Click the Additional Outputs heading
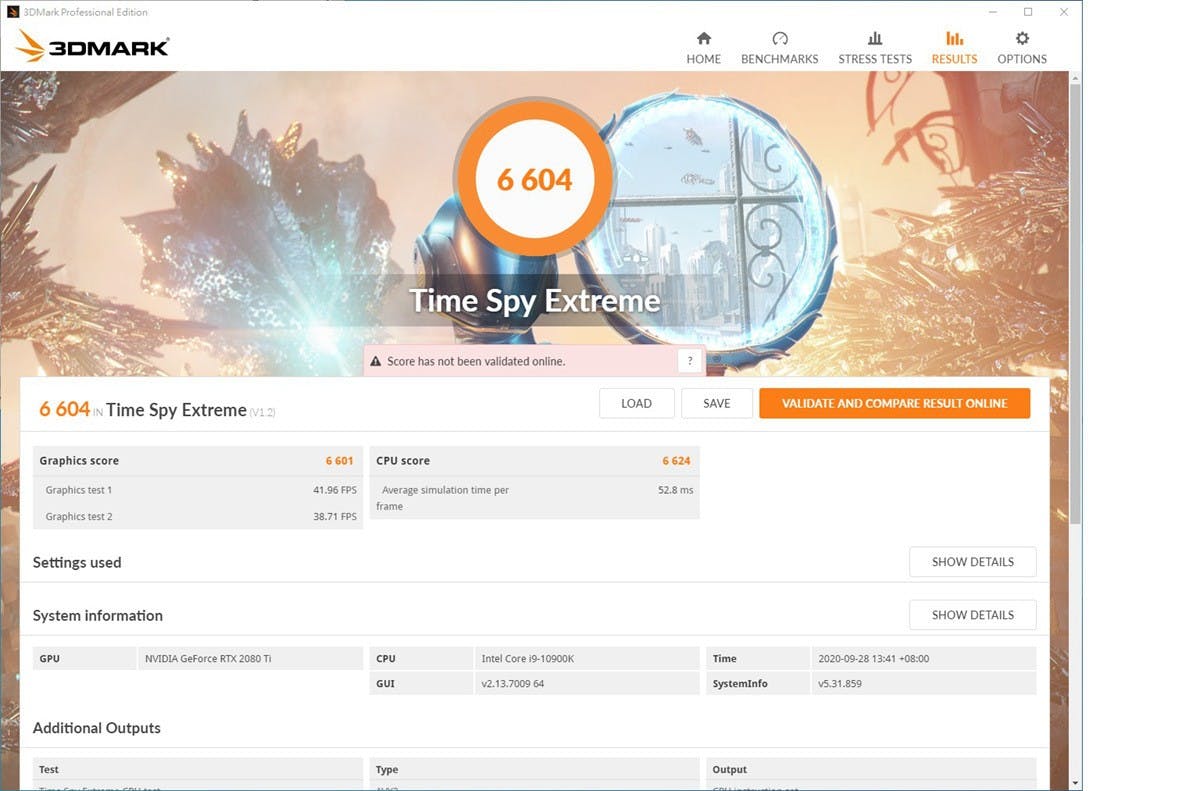The height and width of the screenshot is (791, 1200). click(x=97, y=728)
